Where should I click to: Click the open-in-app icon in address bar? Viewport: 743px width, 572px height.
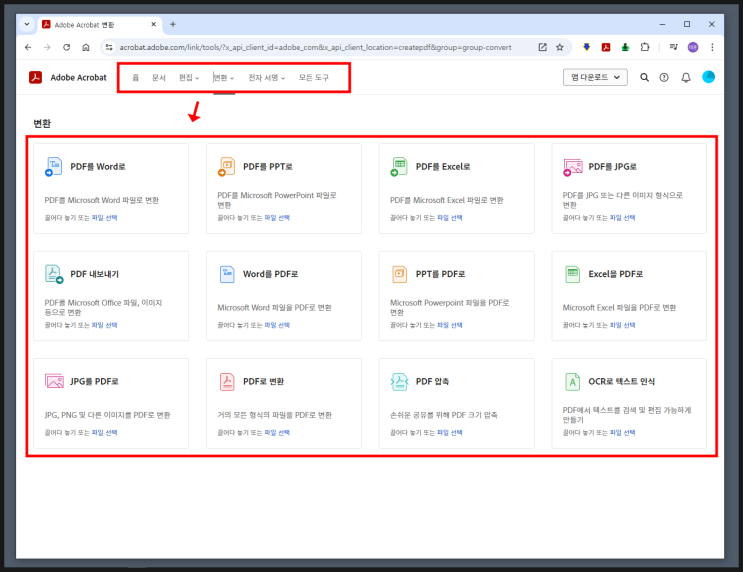[x=543, y=47]
